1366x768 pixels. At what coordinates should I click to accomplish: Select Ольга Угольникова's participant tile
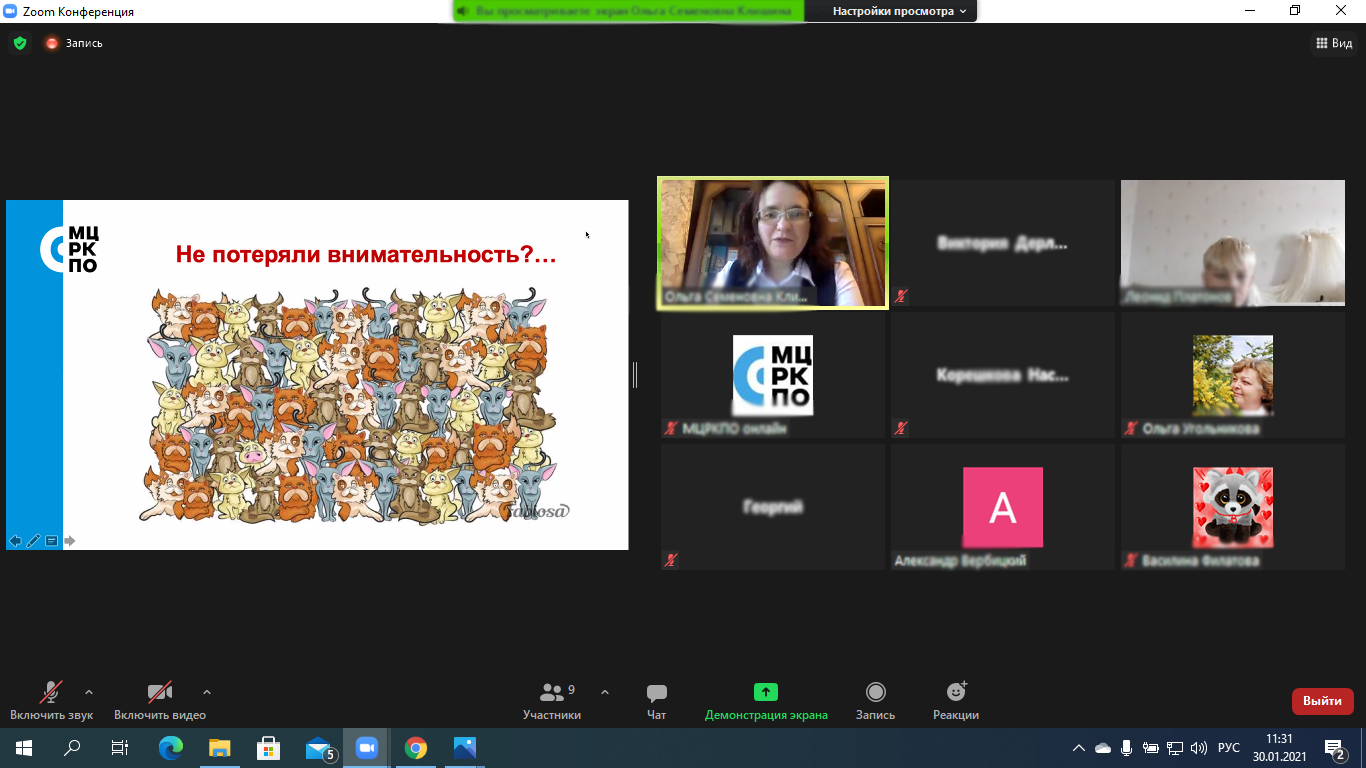pyautogui.click(x=1233, y=375)
